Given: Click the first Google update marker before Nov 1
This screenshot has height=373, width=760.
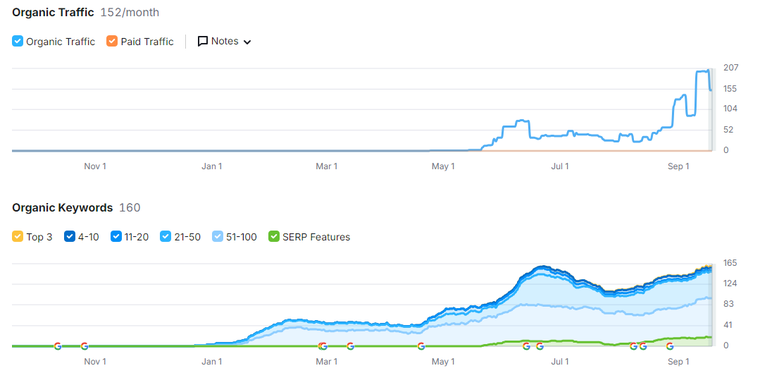Looking at the screenshot, I should pos(58,346).
